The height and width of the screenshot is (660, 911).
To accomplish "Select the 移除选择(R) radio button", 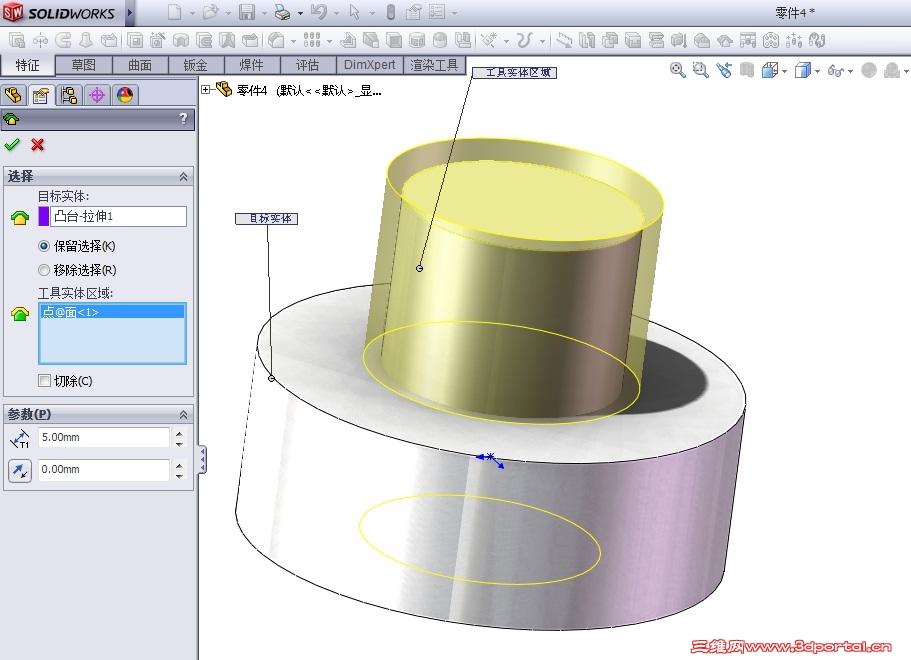I will point(44,270).
